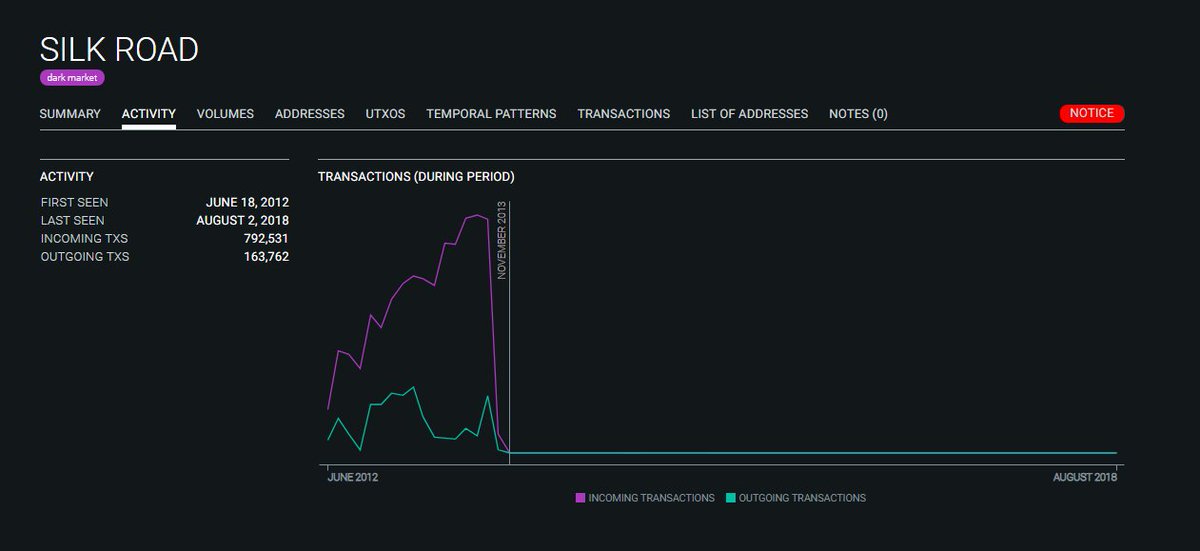Open the List of Addresses tab
The image size is (1200, 551).
[749, 114]
